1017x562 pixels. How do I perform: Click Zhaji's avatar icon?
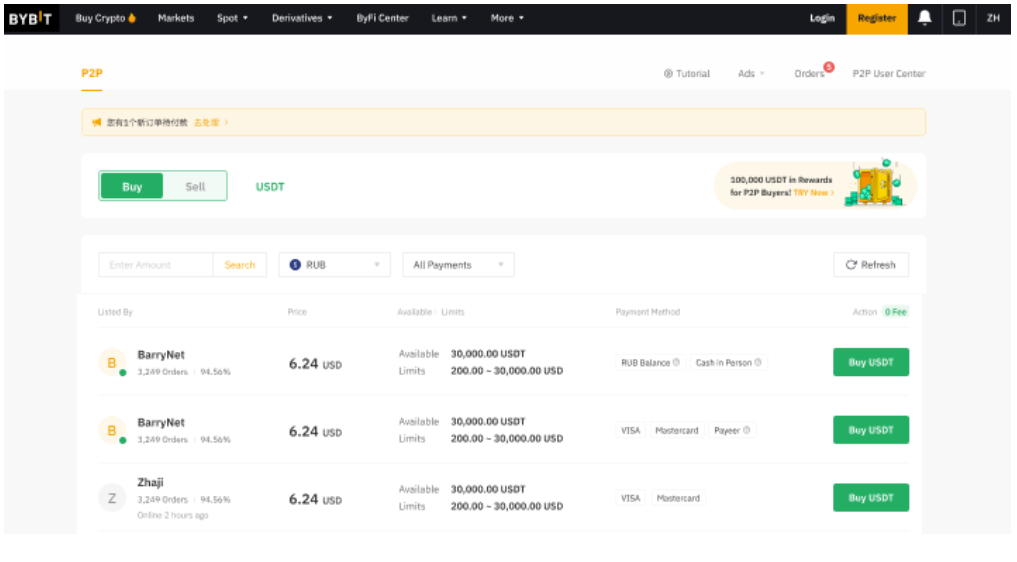(x=111, y=498)
